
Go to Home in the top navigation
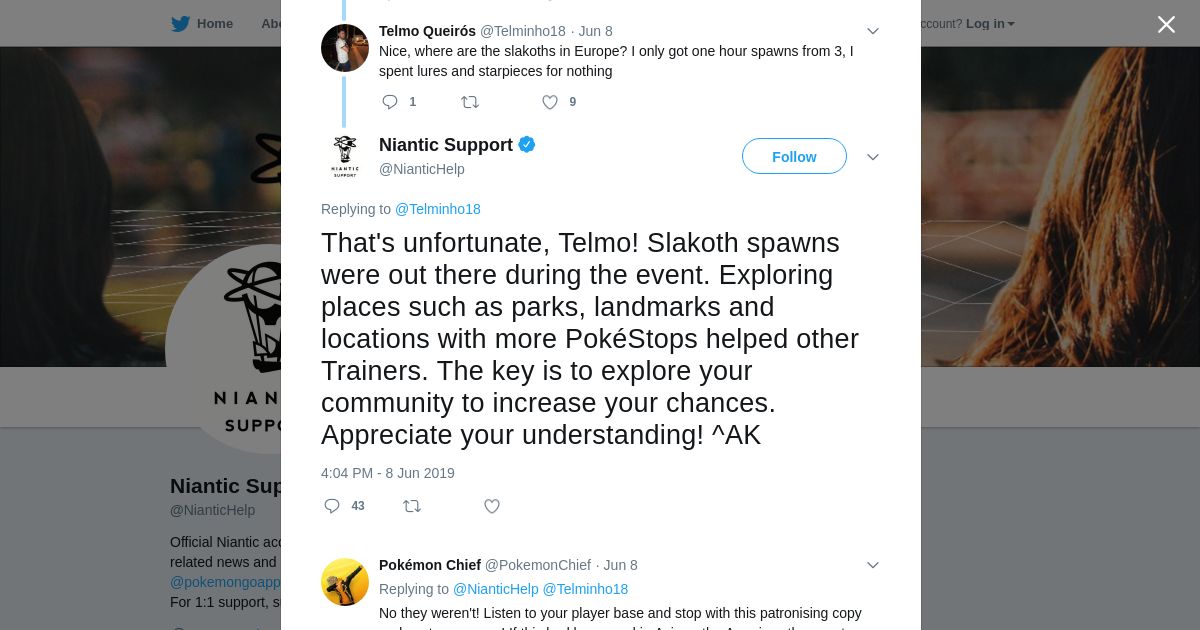tap(215, 24)
